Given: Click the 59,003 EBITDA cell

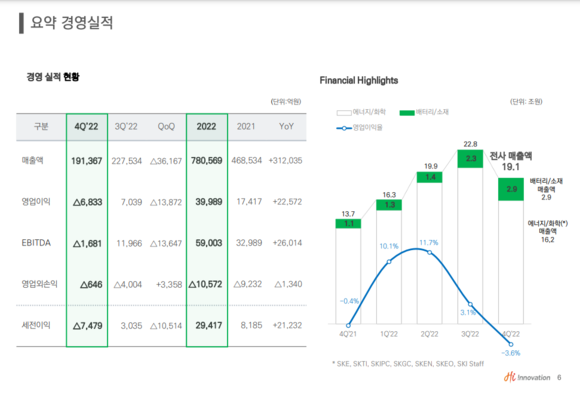Looking at the screenshot, I should pyautogui.click(x=209, y=243).
